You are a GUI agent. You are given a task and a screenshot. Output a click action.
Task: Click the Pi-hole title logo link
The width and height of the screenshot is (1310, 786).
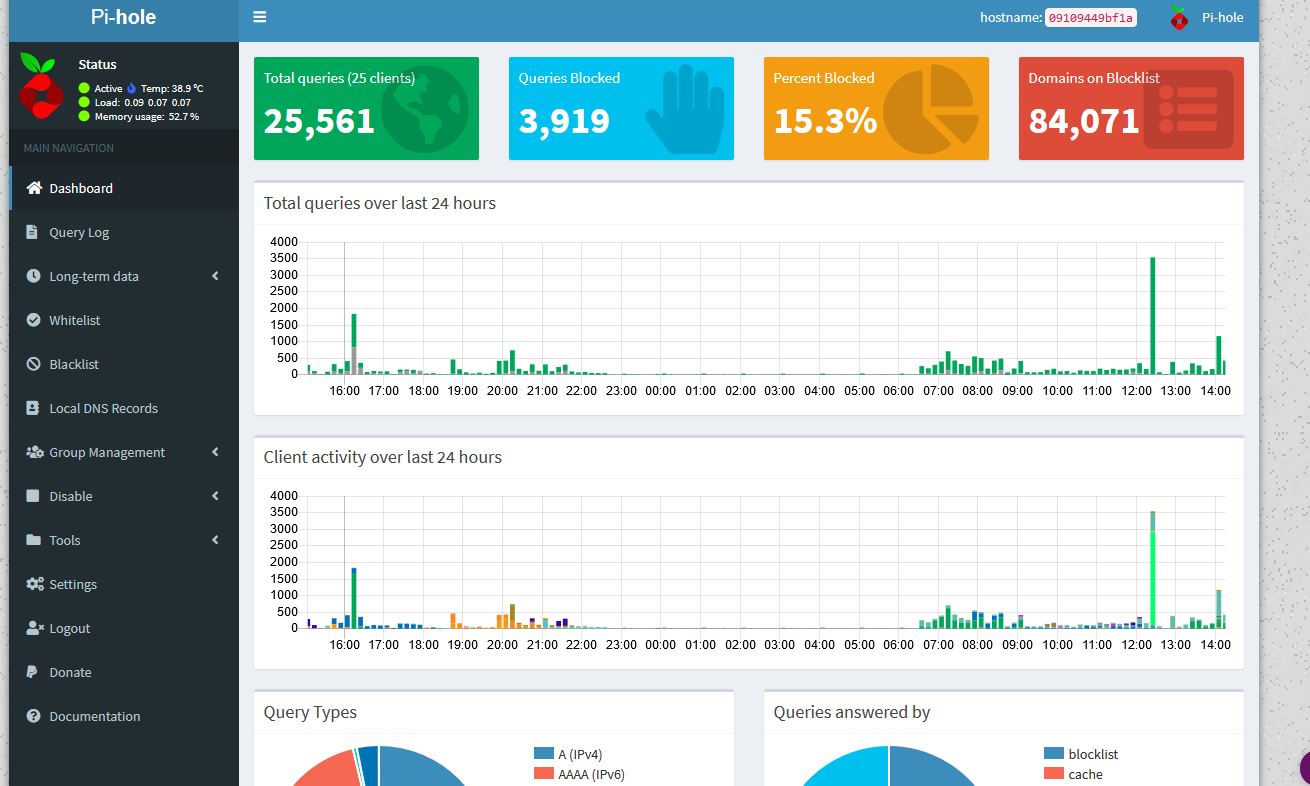[x=123, y=17]
